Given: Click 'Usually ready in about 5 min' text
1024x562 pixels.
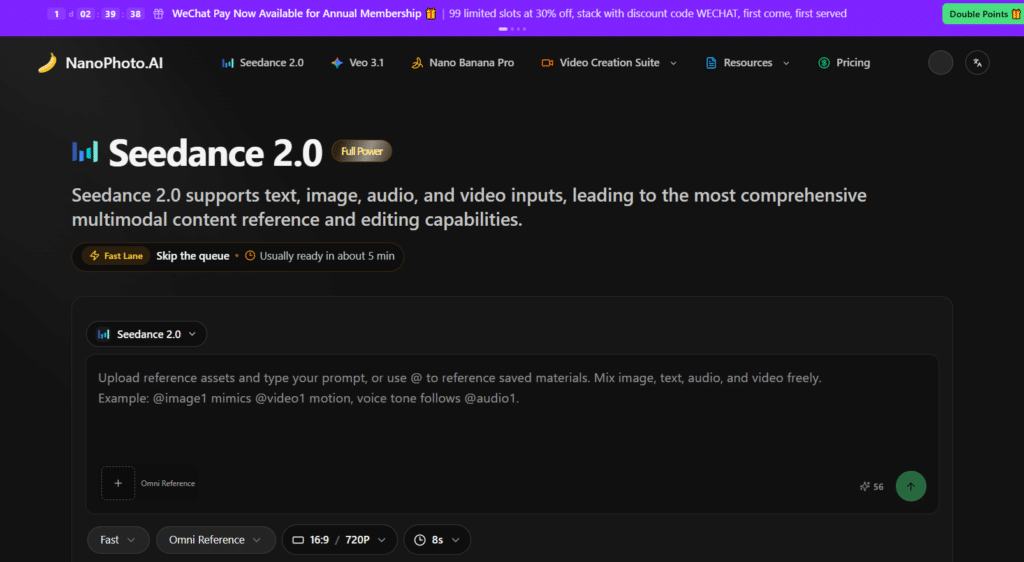Looking at the screenshot, I should 327,256.
